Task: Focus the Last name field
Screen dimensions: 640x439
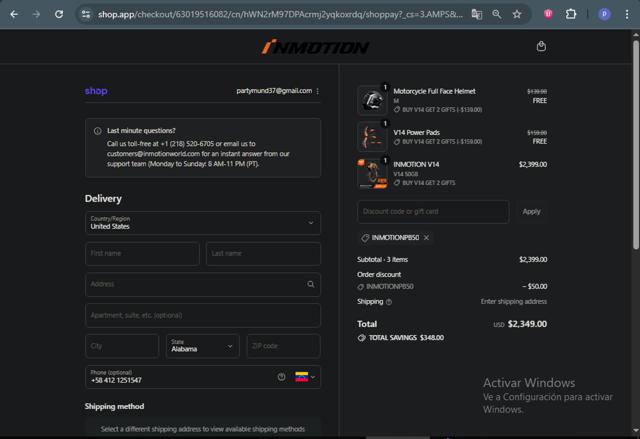Action: coord(263,253)
